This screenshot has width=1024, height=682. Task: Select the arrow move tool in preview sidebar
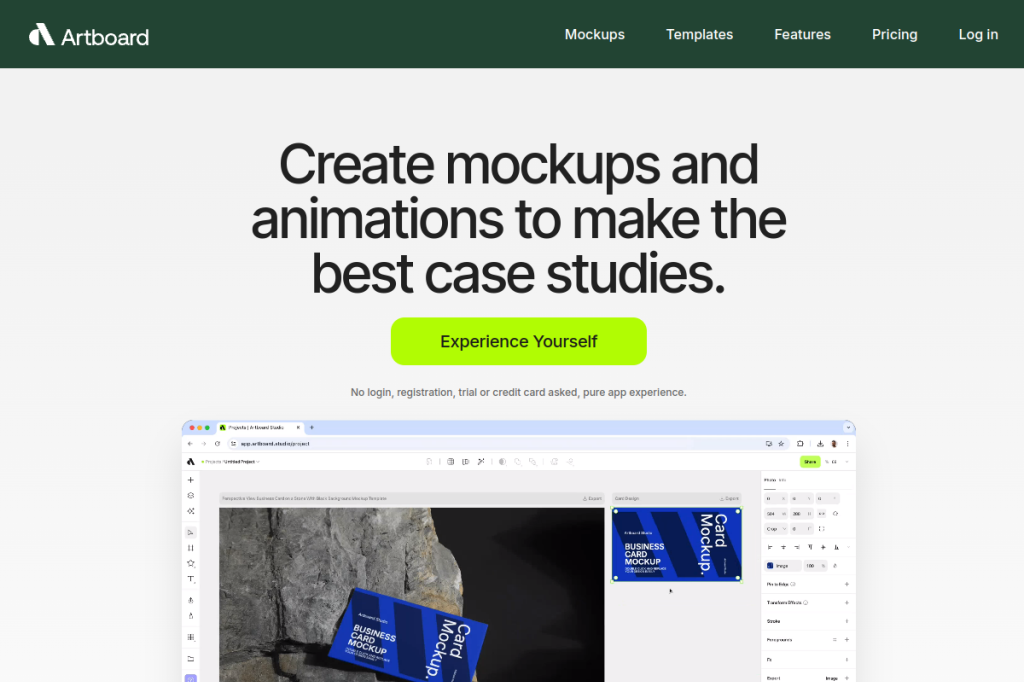coord(191,532)
